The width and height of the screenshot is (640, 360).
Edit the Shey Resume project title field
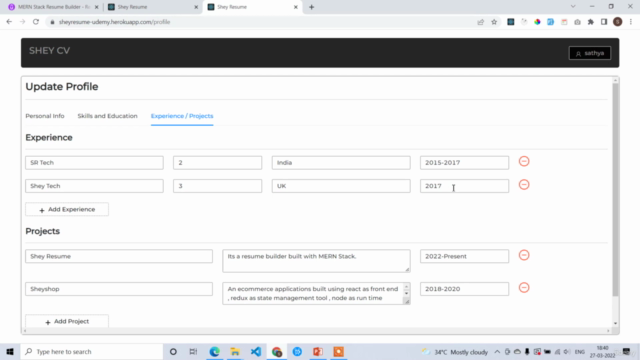point(119,256)
